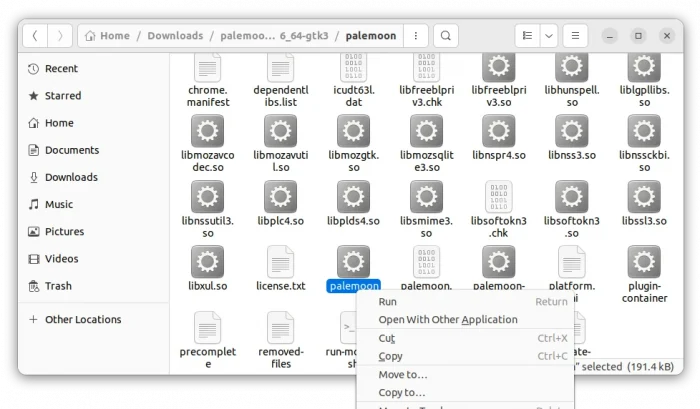
Task: Click Move to… in context menu
Action: coord(402,374)
